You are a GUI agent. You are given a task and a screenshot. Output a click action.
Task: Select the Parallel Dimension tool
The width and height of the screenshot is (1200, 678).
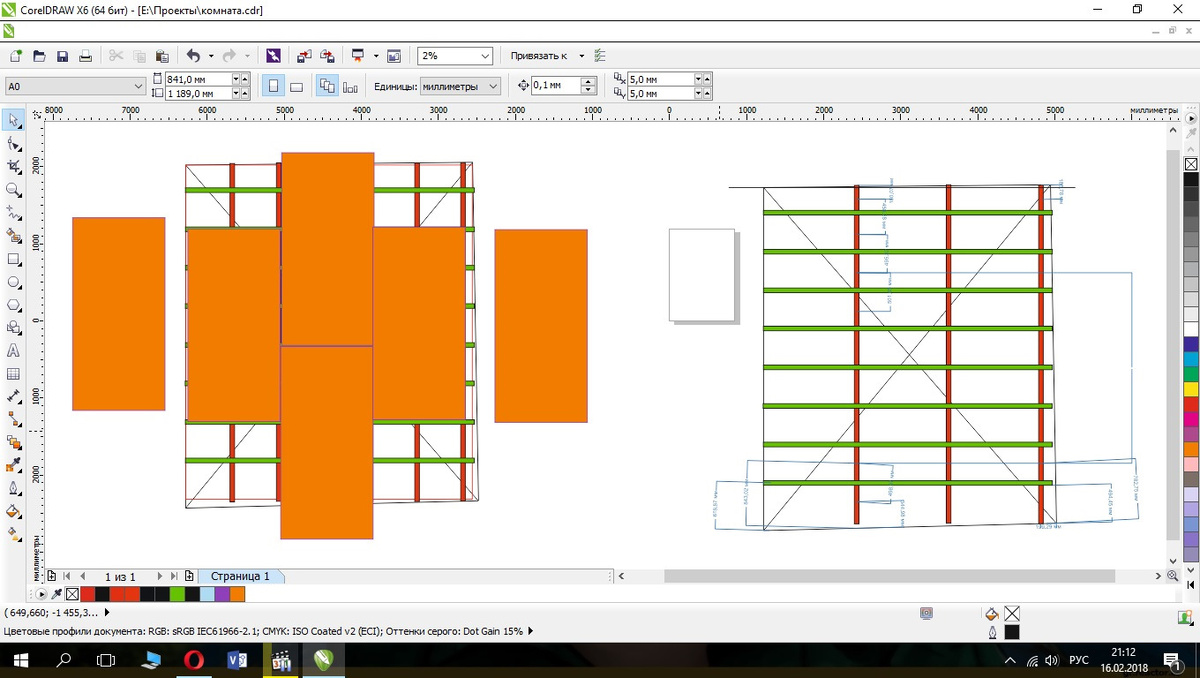(13, 396)
